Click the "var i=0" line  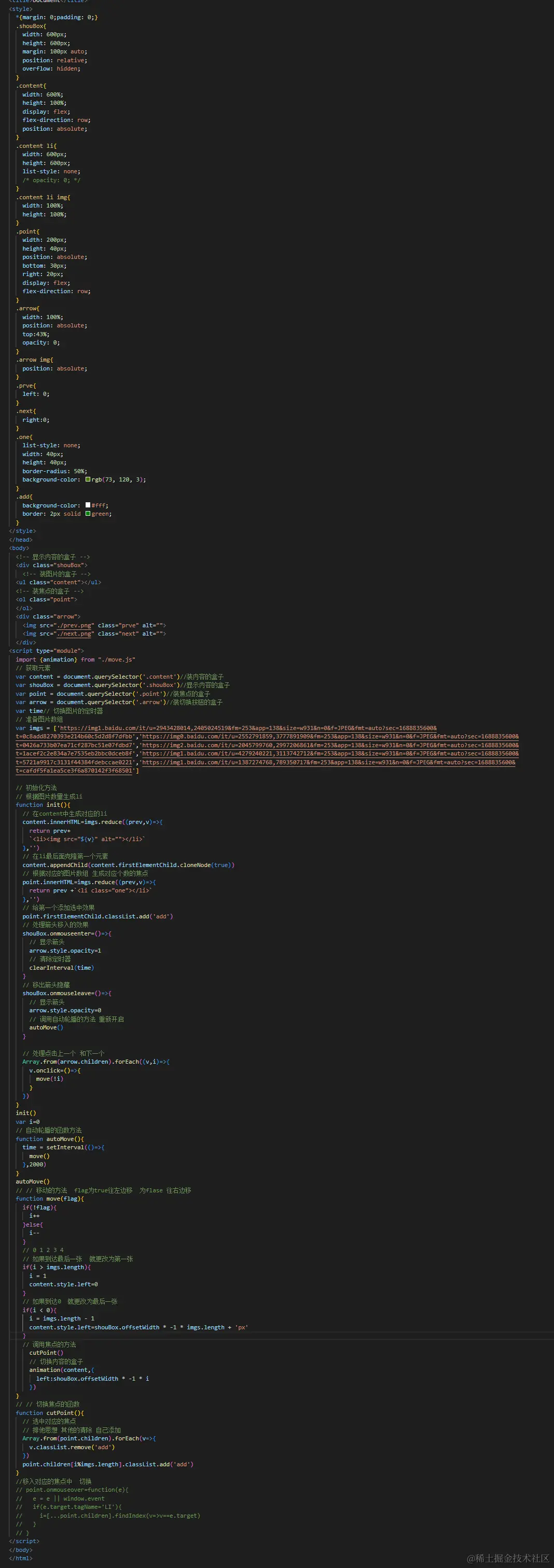tap(27, 1121)
